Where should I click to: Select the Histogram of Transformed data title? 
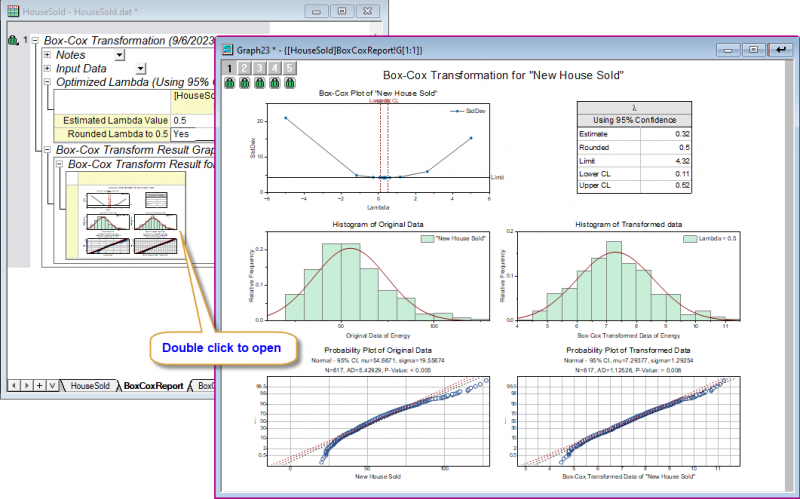629,224
